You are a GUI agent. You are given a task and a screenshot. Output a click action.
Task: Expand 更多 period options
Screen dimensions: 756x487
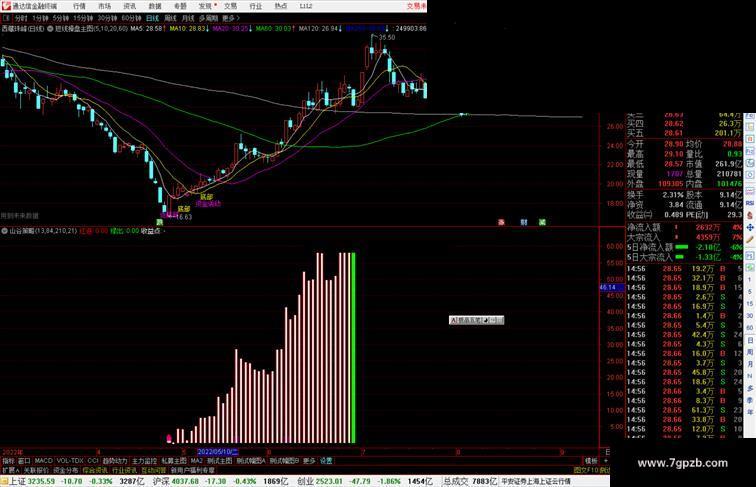click(x=230, y=18)
